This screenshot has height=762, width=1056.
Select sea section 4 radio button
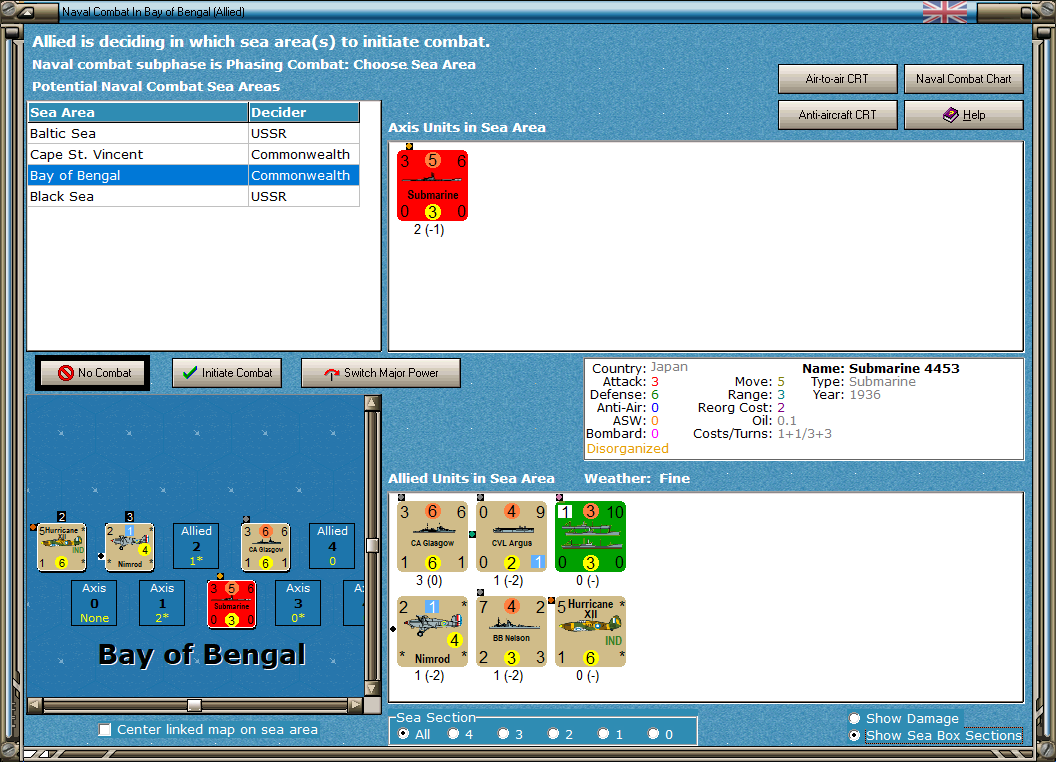[x=453, y=734]
